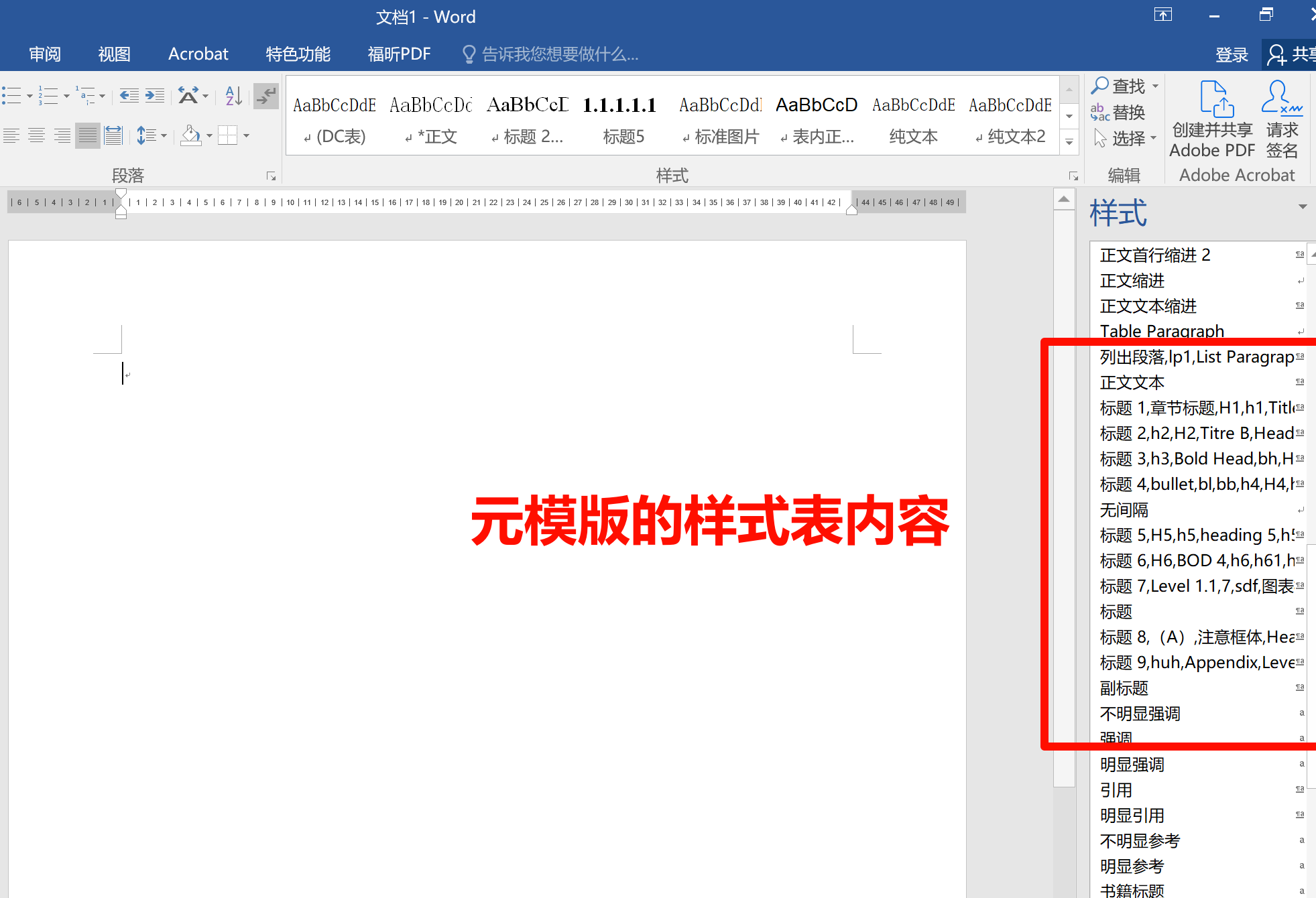The height and width of the screenshot is (898, 1316).
Task: Click the sort A-Z icon
Action: (233, 96)
